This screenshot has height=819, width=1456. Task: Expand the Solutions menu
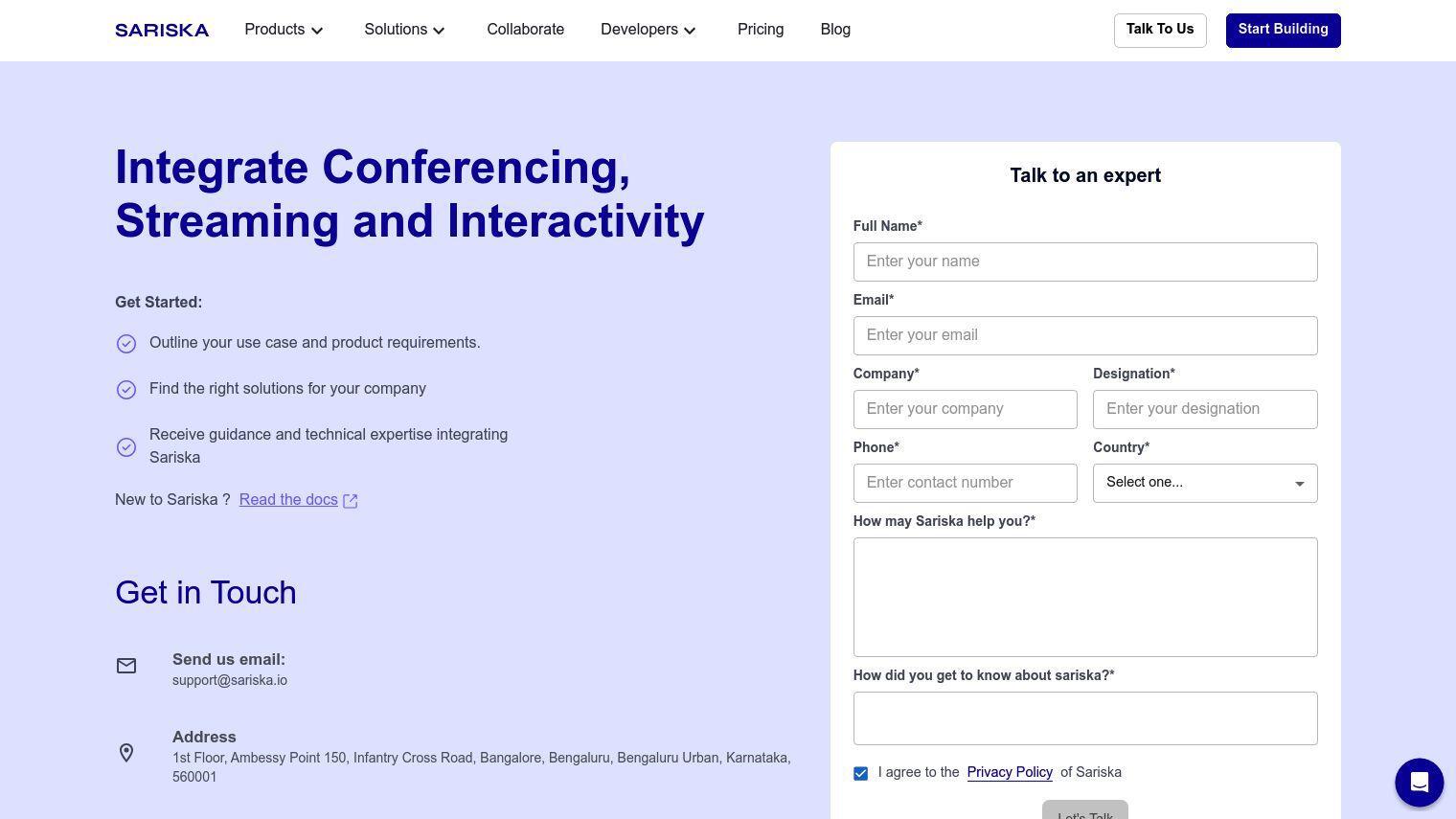405,30
